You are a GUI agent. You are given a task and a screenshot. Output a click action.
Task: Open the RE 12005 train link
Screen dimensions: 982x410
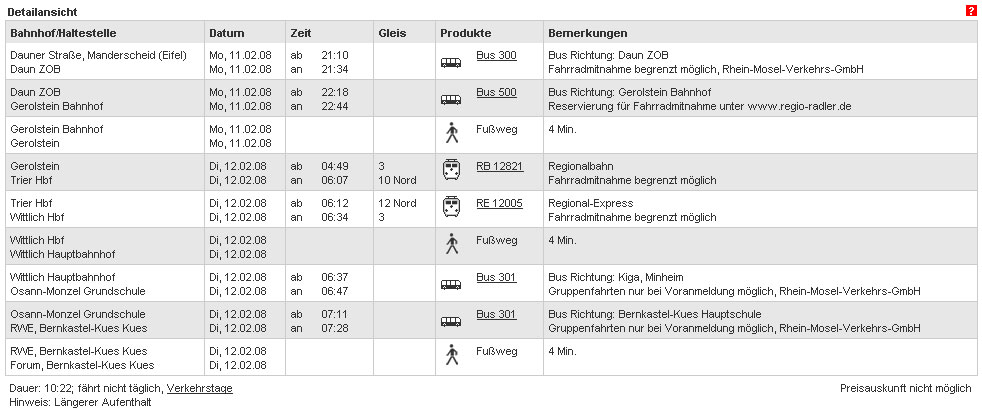point(499,203)
